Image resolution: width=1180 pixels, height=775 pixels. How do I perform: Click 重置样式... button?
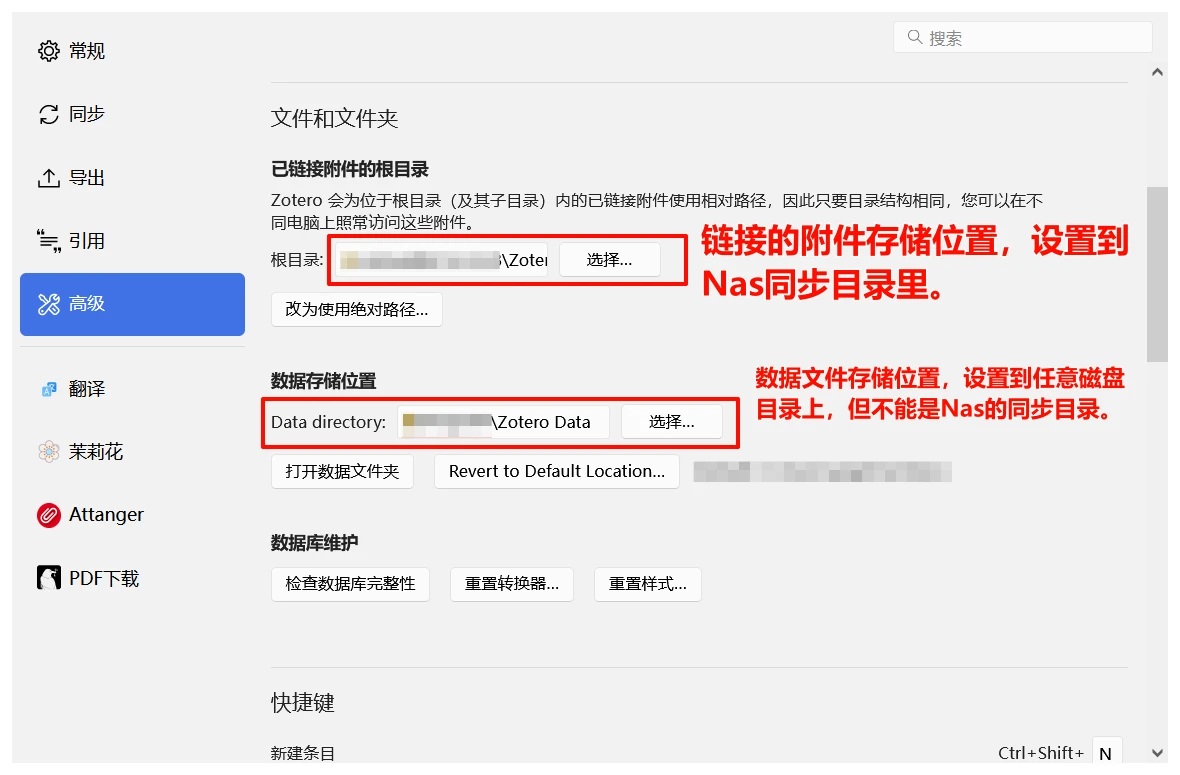click(x=648, y=584)
